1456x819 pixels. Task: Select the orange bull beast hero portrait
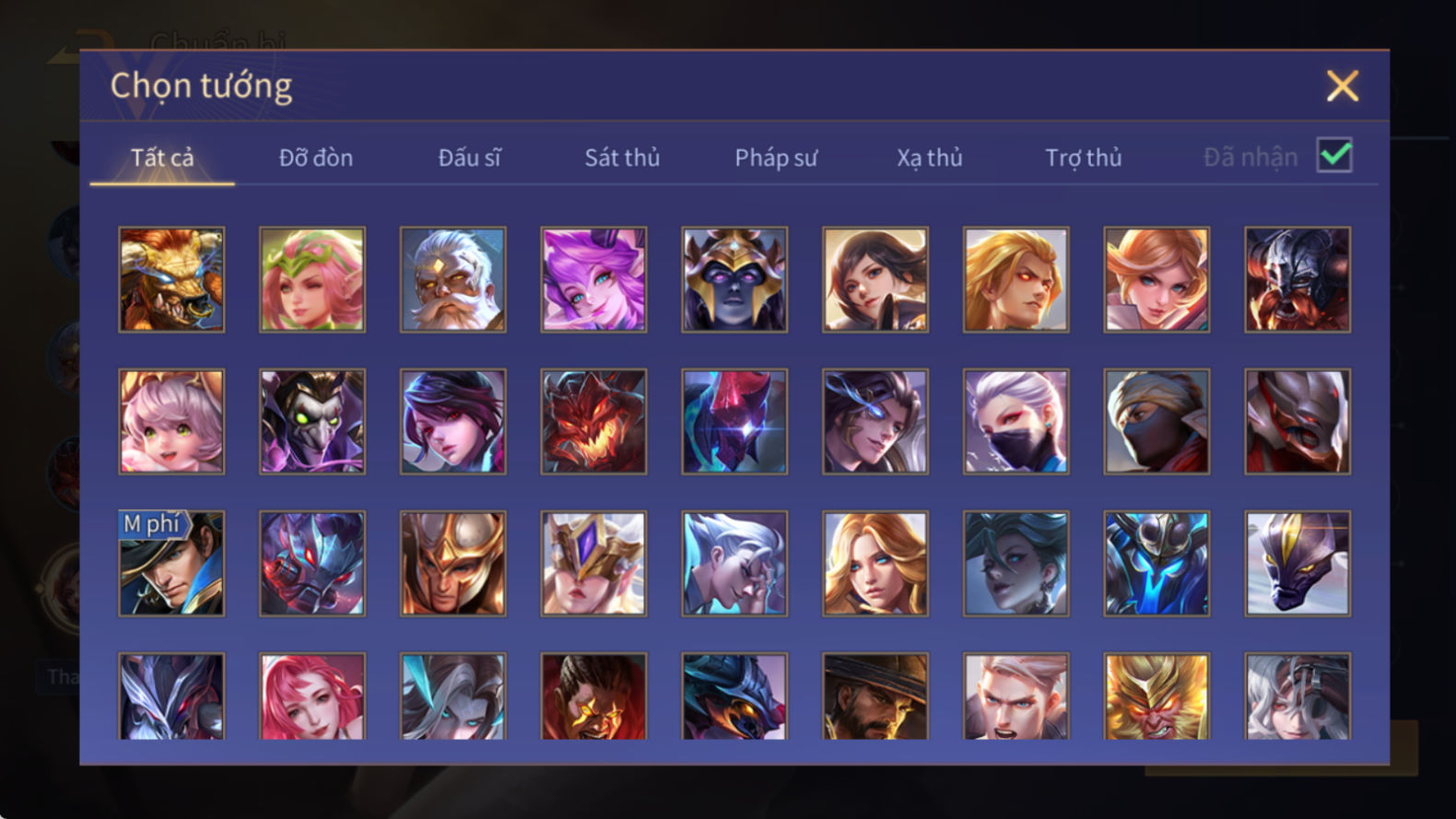171,280
